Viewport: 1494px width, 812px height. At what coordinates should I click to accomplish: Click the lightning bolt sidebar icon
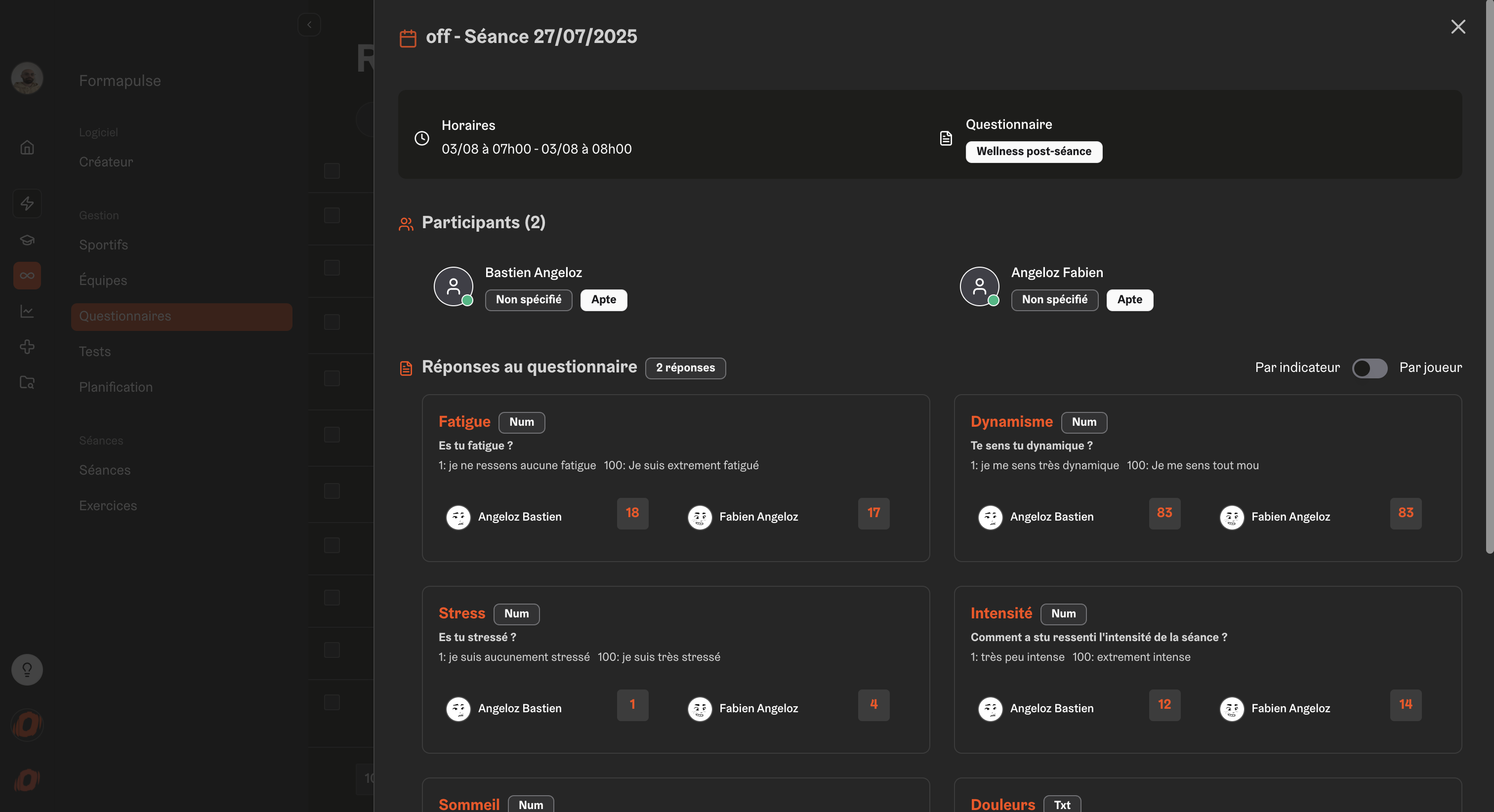(27, 203)
